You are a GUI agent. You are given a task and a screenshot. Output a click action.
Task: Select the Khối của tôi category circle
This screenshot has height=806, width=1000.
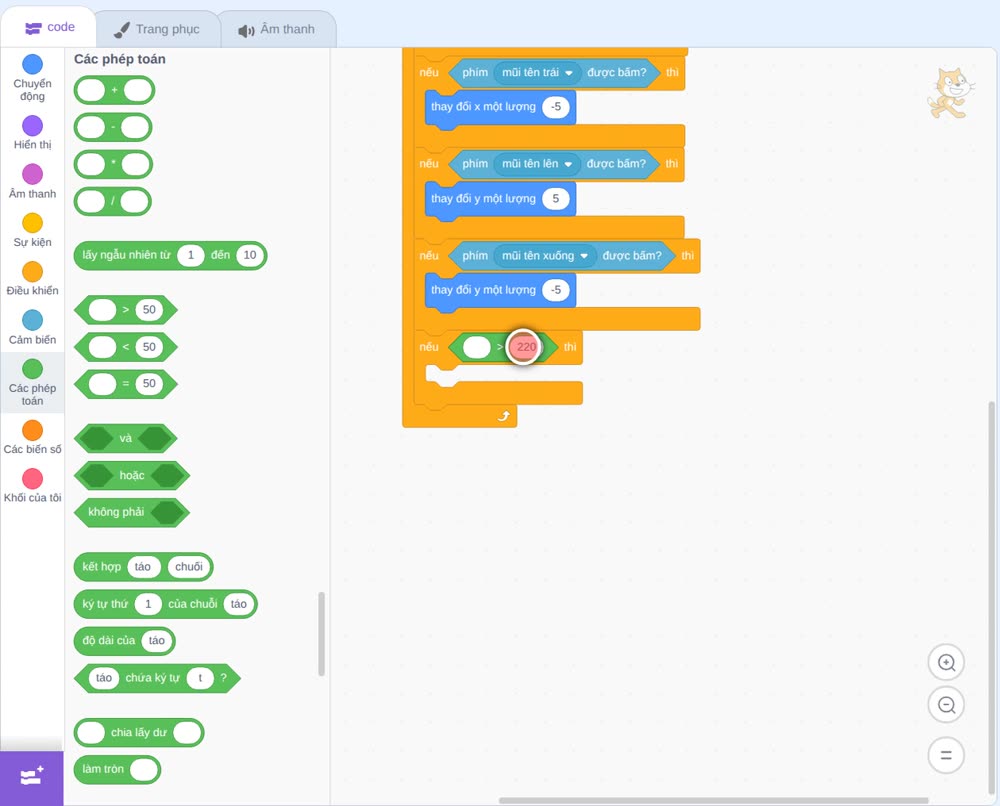pyautogui.click(x=33, y=478)
